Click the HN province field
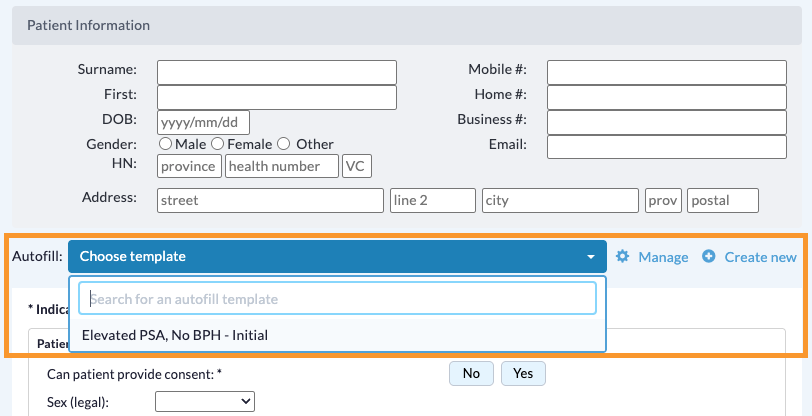Screen dimensions: 812x416 point(190,166)
